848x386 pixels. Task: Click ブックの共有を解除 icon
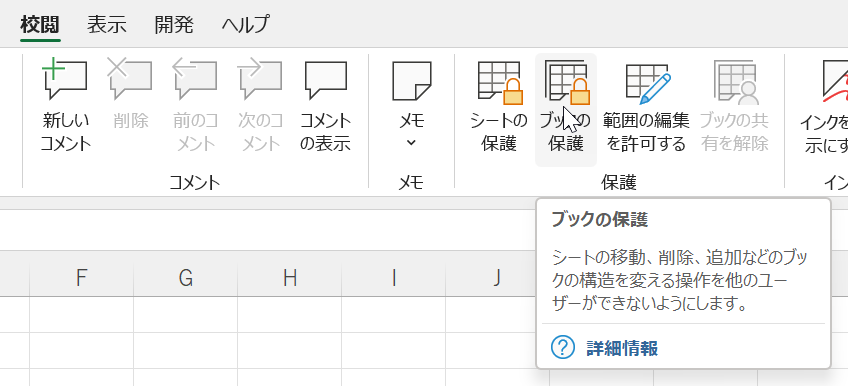point(734,107)
